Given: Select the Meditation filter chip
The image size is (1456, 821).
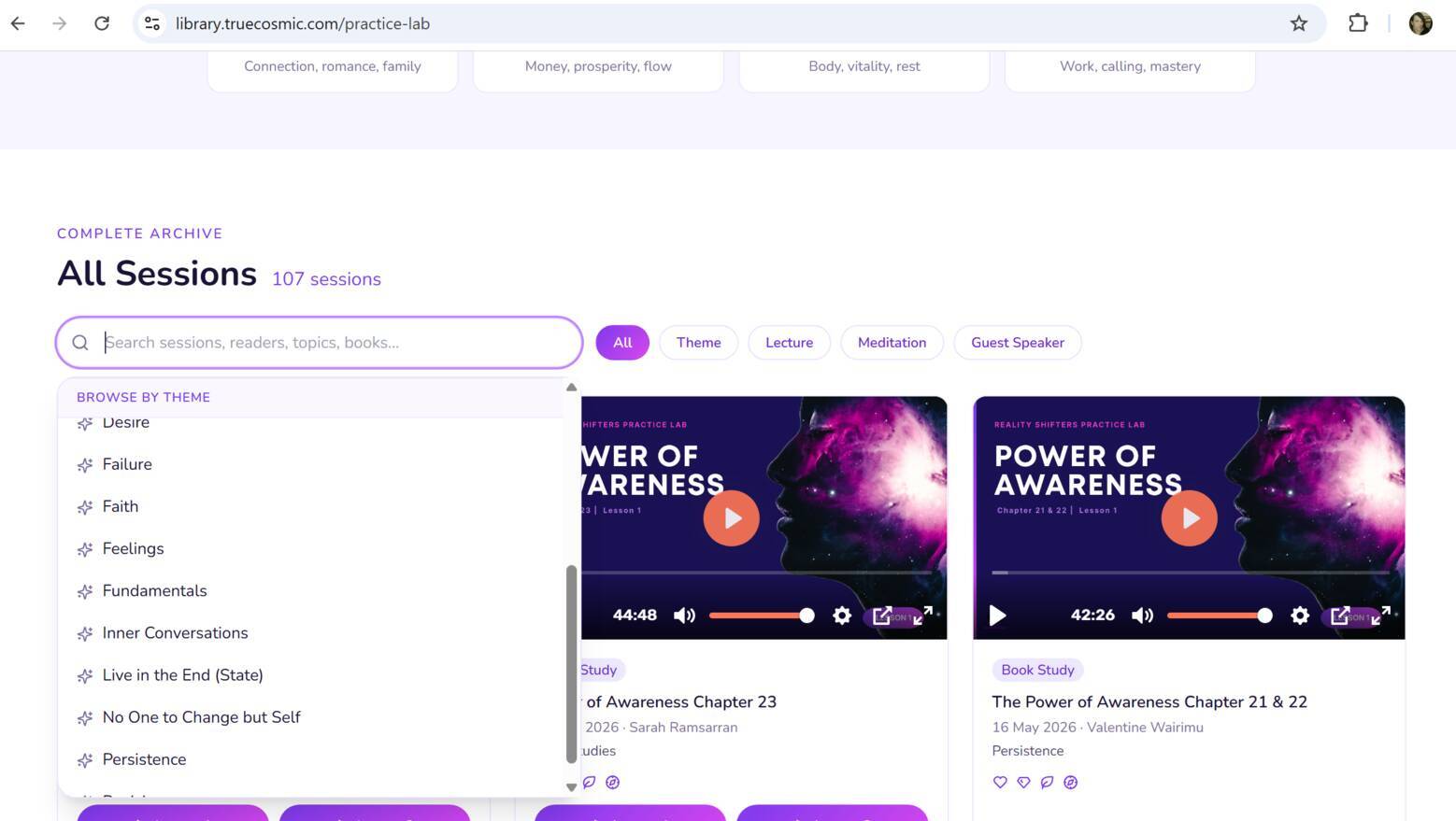Looking at the screenshot, I should coord(892,343).
